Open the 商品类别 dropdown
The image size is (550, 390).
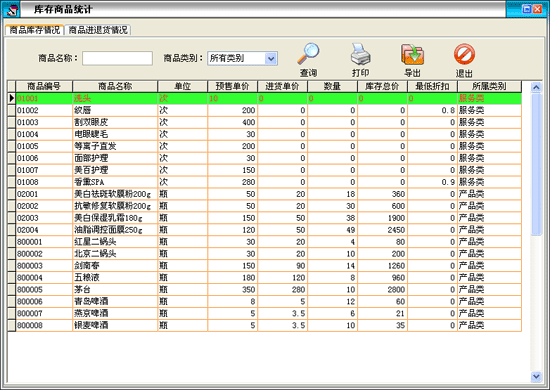click(x=271, y=58)
